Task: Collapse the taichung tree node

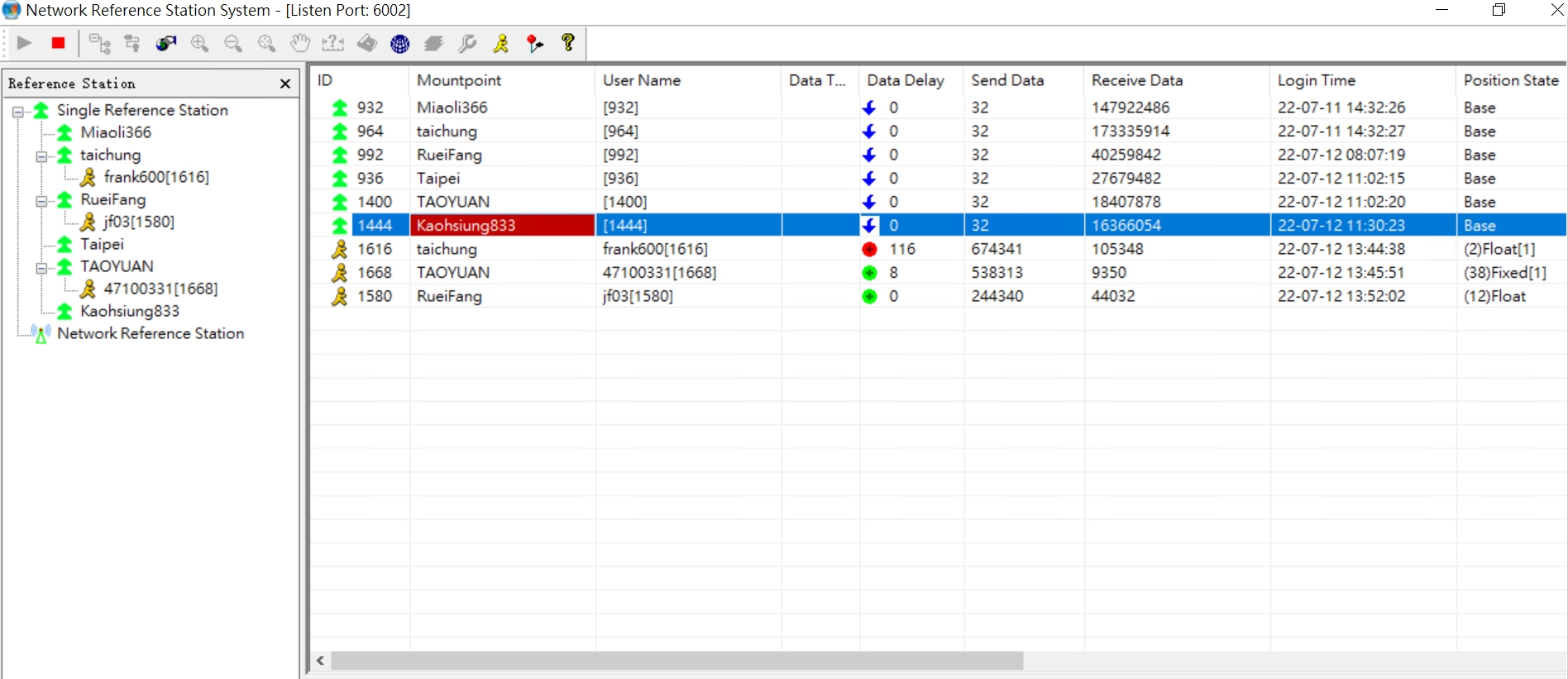Action: click(41, 155)
